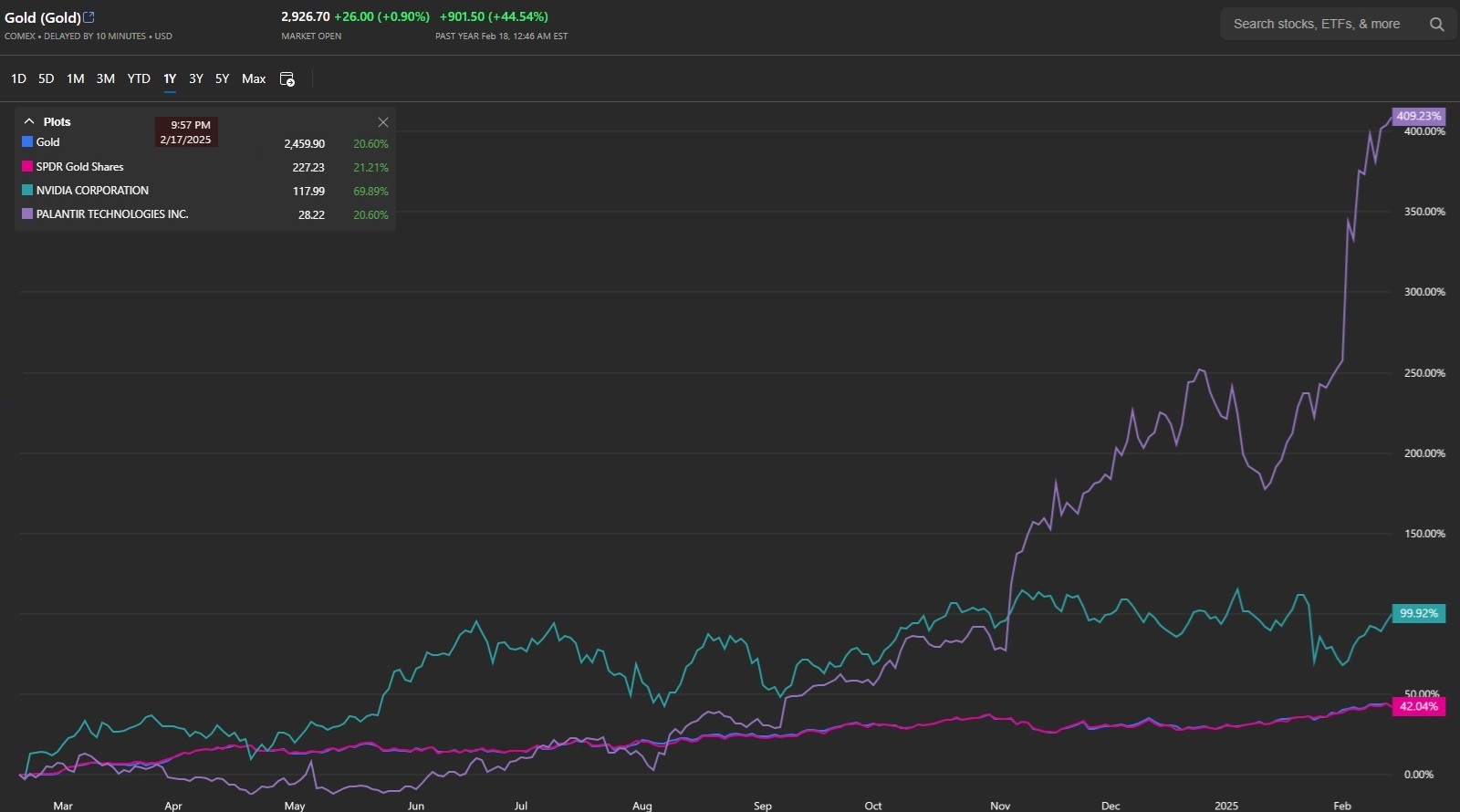Open the custom date range calendar icon
Viewport: 1460px width, 812px height.
point(287,79)
